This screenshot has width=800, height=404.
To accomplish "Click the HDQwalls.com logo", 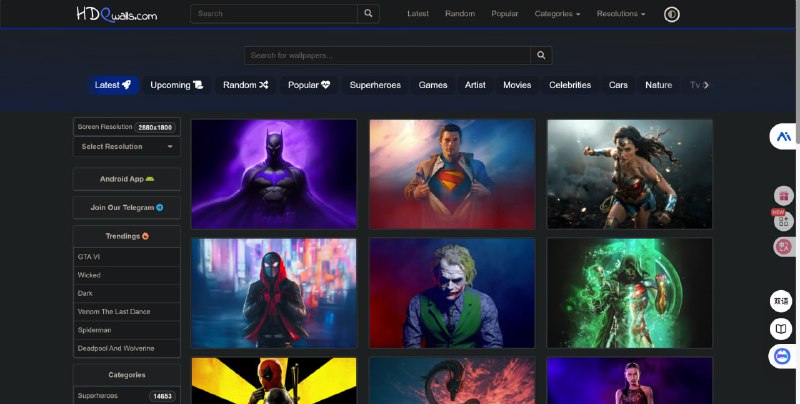I will click(x=117, y=14).
